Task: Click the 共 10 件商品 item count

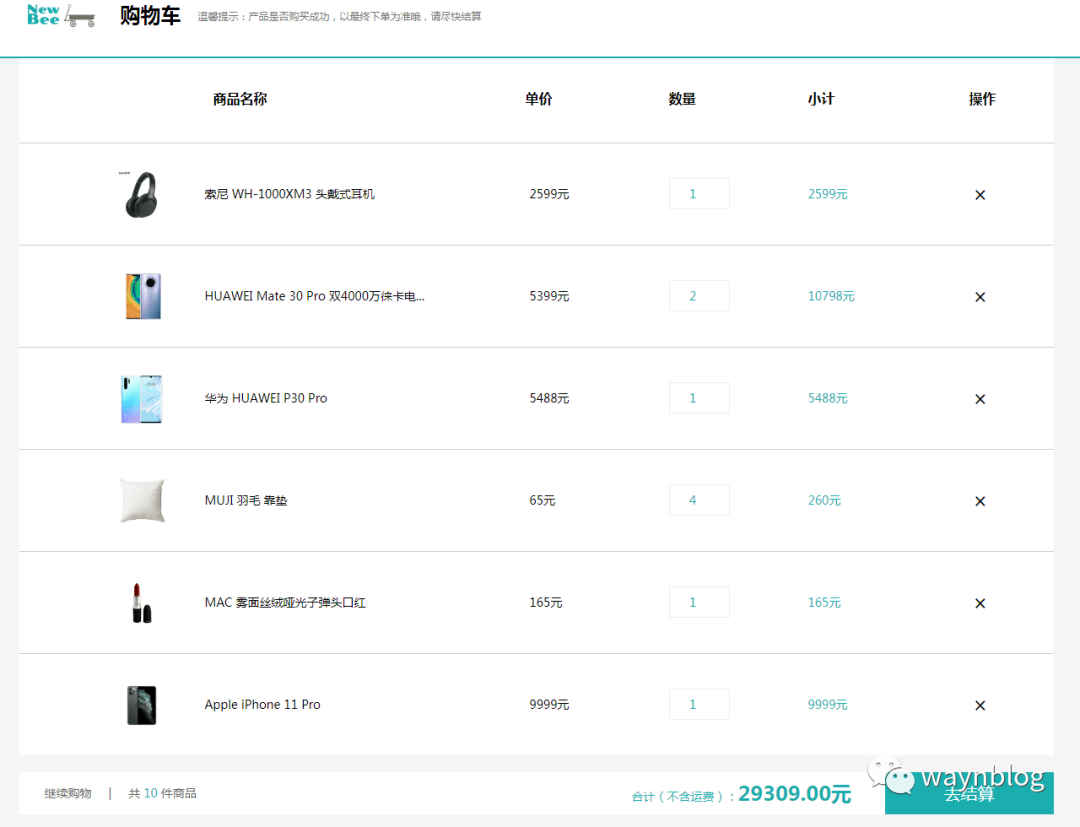Action: (162, 793)
